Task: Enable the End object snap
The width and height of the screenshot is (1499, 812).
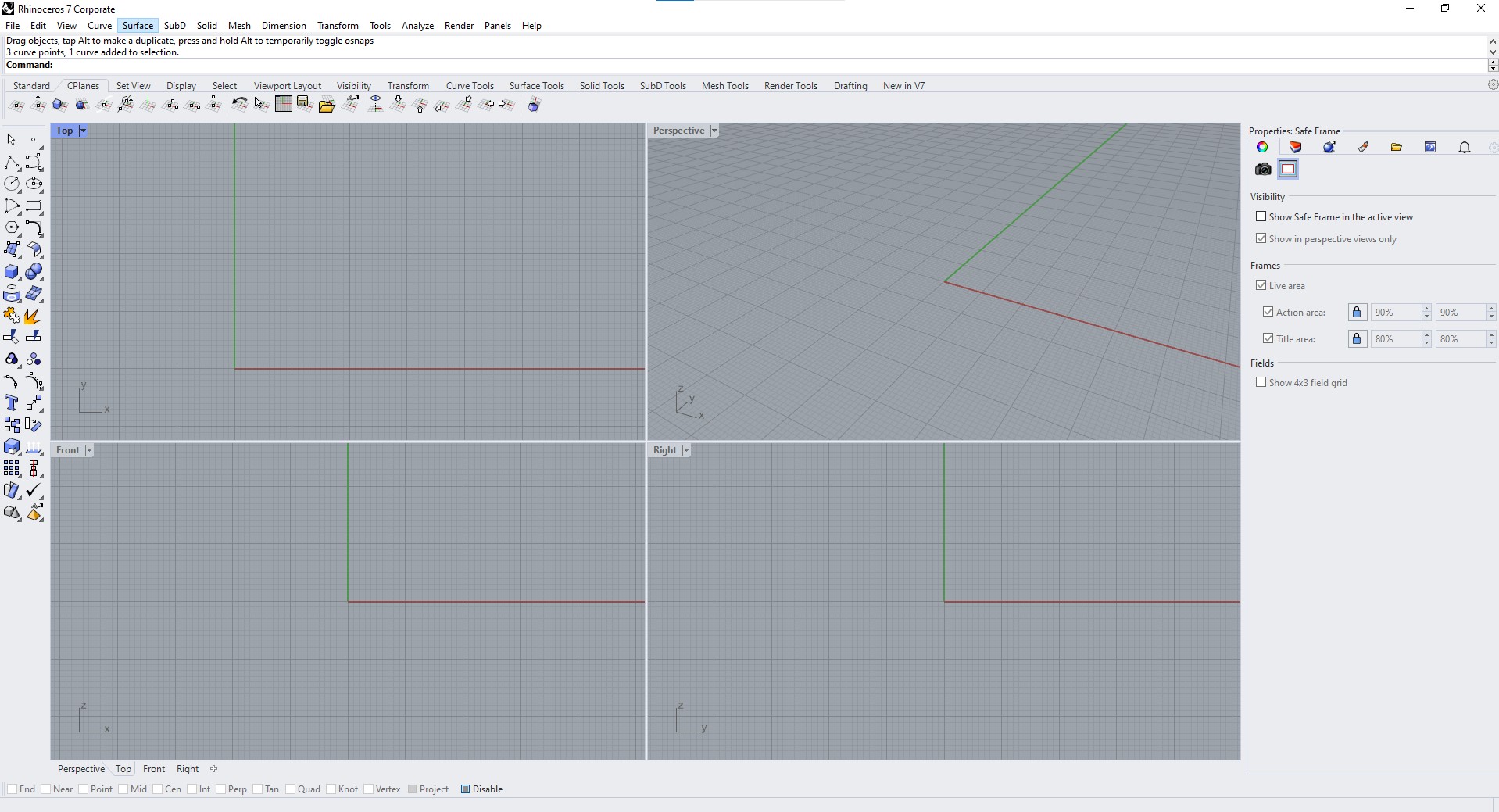Action: [x=12, y=789]
